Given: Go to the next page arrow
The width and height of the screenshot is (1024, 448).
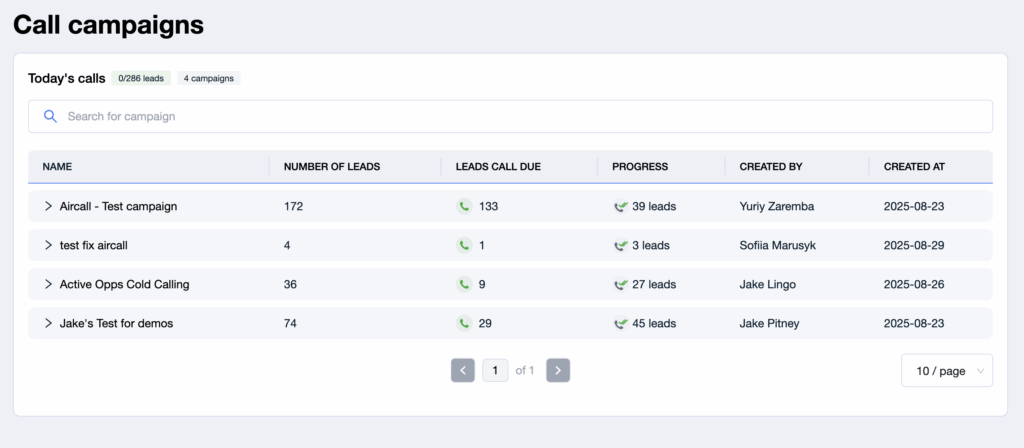Looking at the screenshot, I should point(558,370).
